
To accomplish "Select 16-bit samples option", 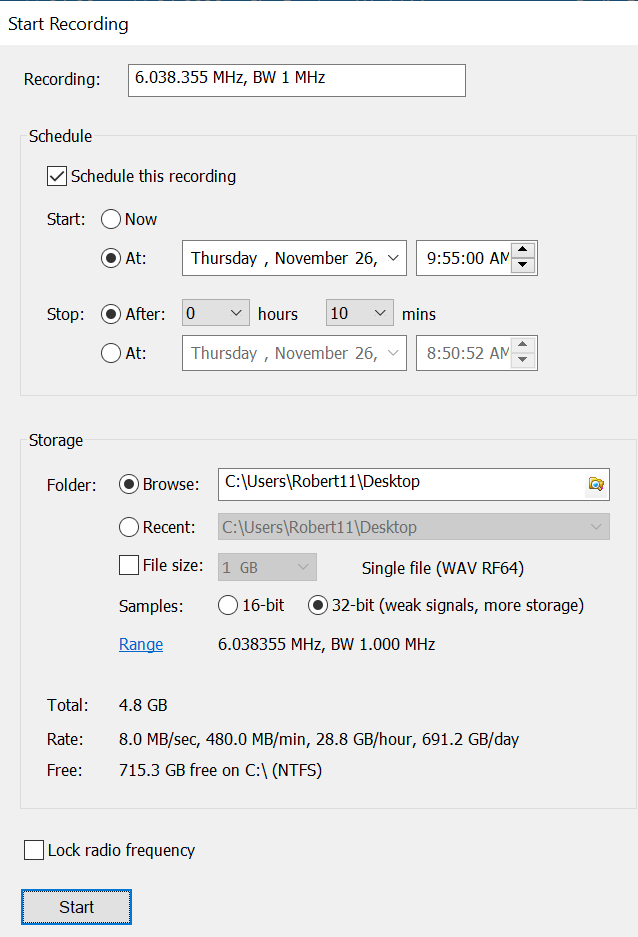I will point(227,605).
